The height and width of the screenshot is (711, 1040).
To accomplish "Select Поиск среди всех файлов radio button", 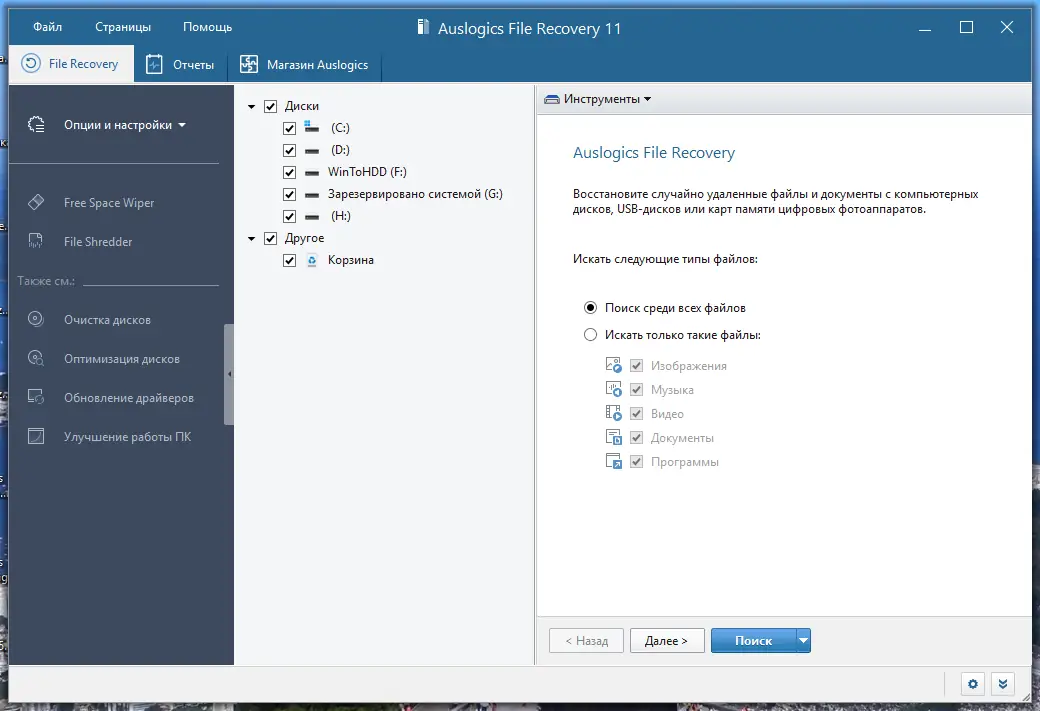I will point(590,308).
